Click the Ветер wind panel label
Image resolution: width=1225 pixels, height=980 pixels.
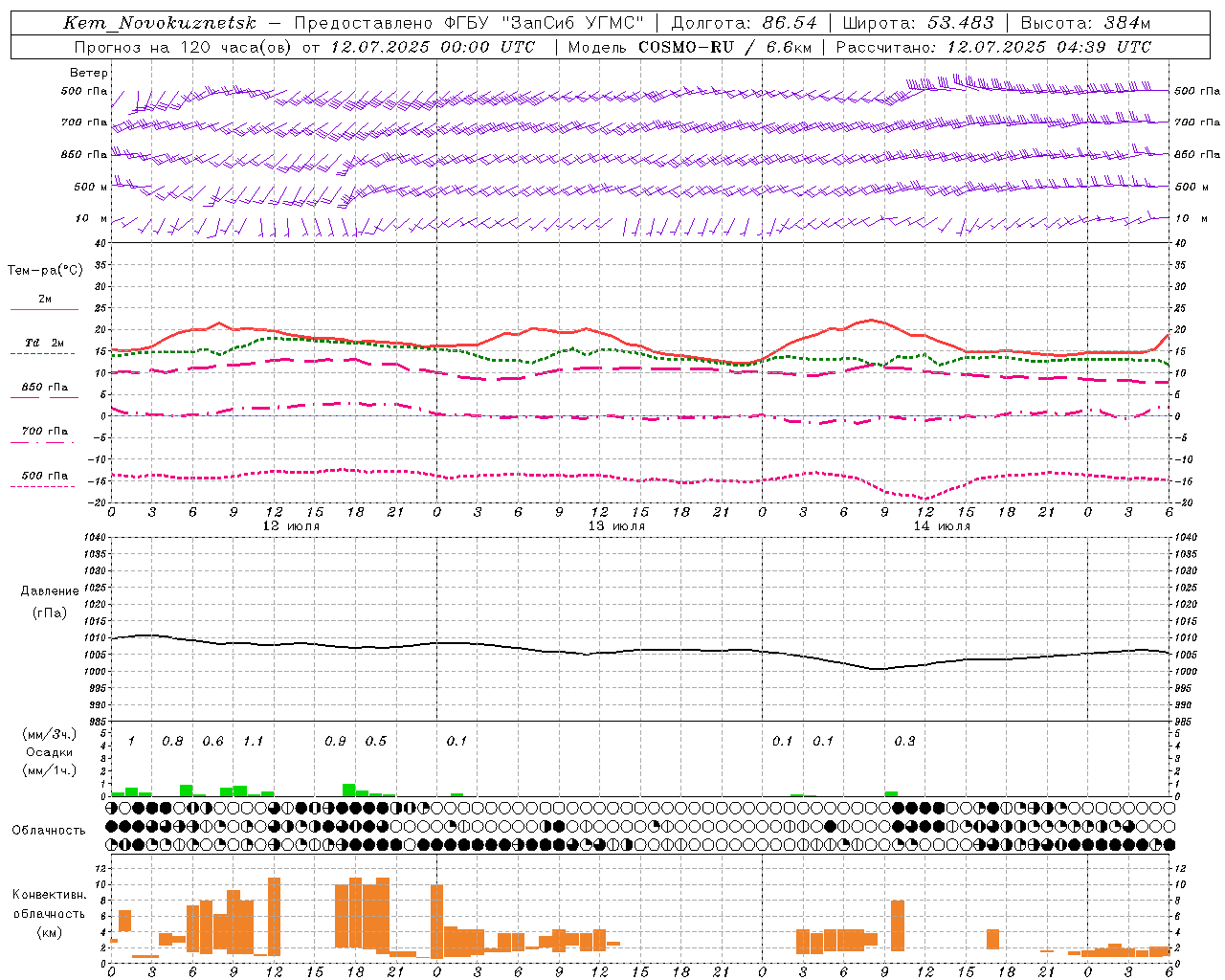tap(88, 73)
